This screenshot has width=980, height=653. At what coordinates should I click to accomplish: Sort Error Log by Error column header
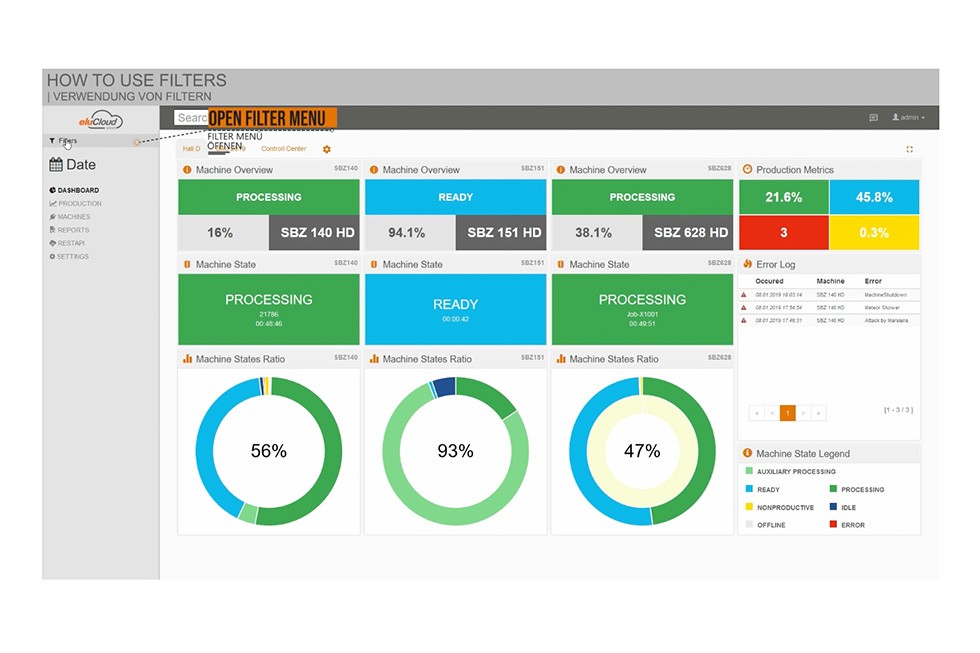pos(872,281)
